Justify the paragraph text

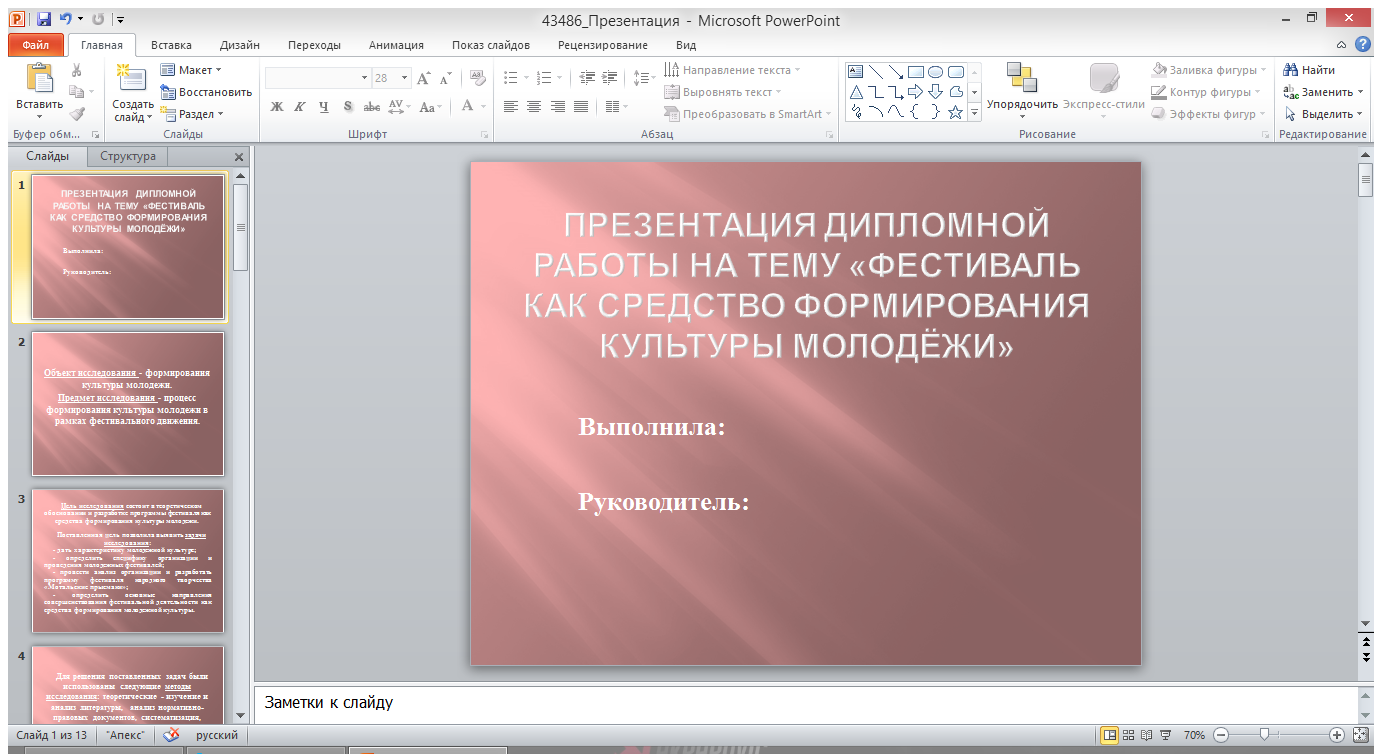(581, 106)
